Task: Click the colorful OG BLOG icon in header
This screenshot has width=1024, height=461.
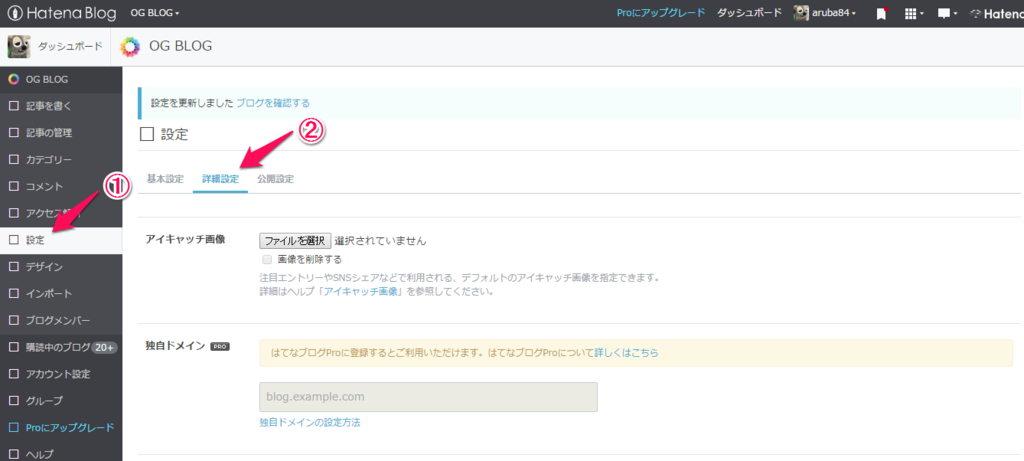Action: (131, 46)
